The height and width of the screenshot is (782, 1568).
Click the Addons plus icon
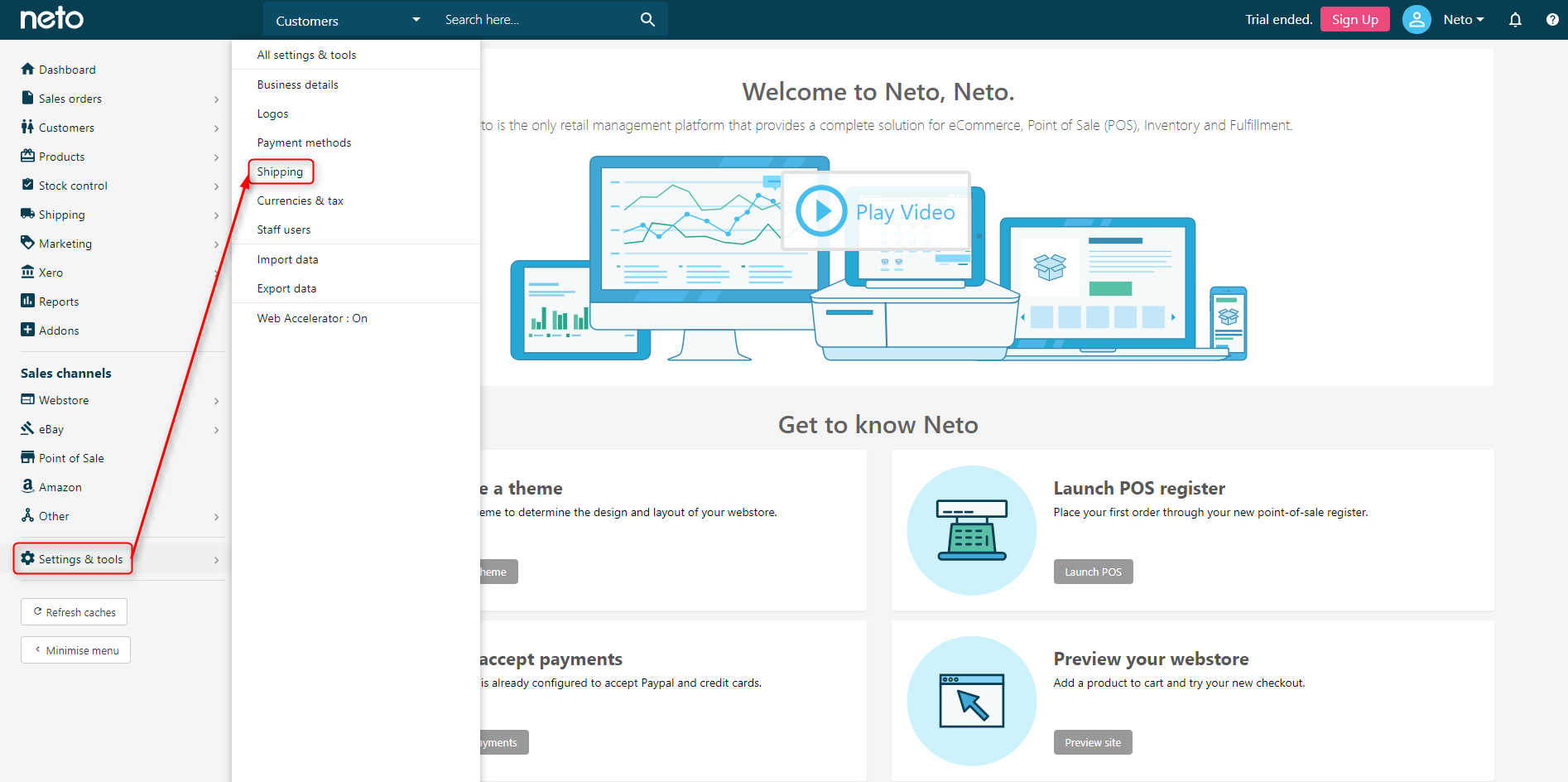27,330
